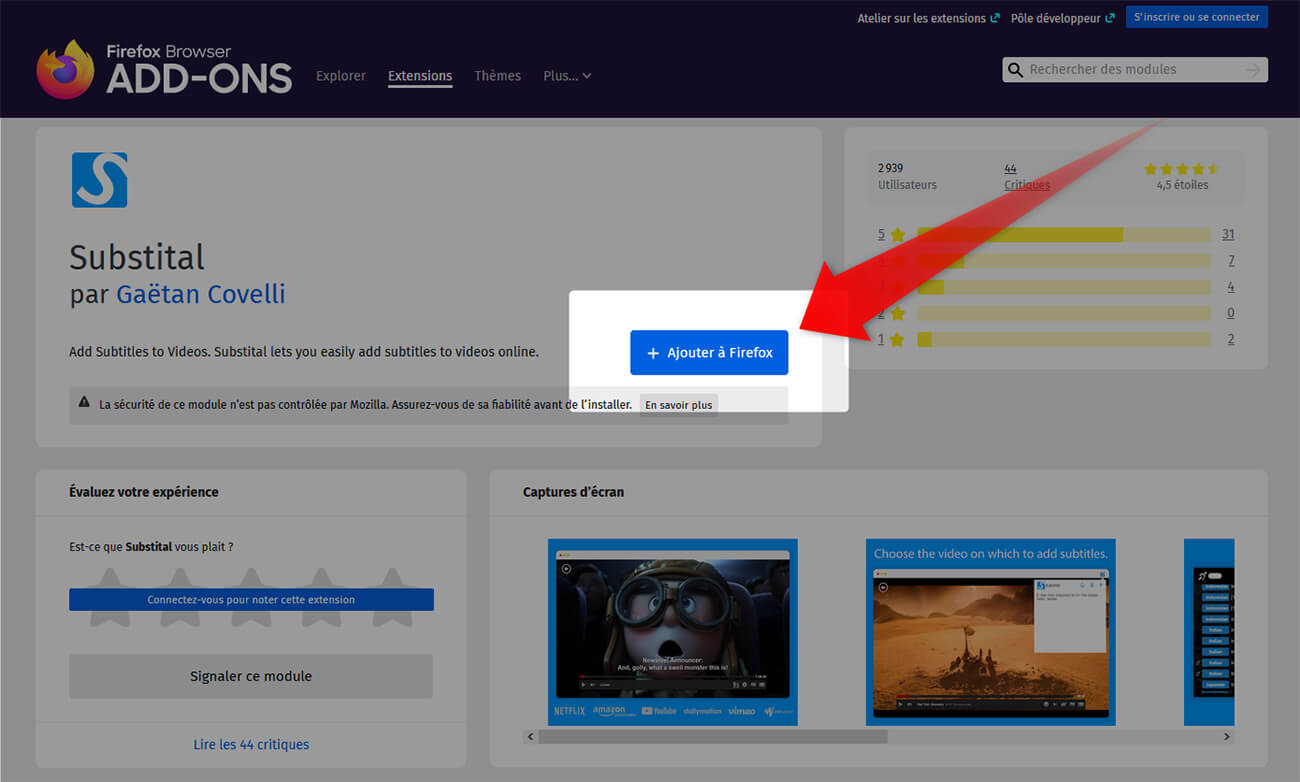
Task: Open Lire les 44 critiques link
Action: click(251, 745)
